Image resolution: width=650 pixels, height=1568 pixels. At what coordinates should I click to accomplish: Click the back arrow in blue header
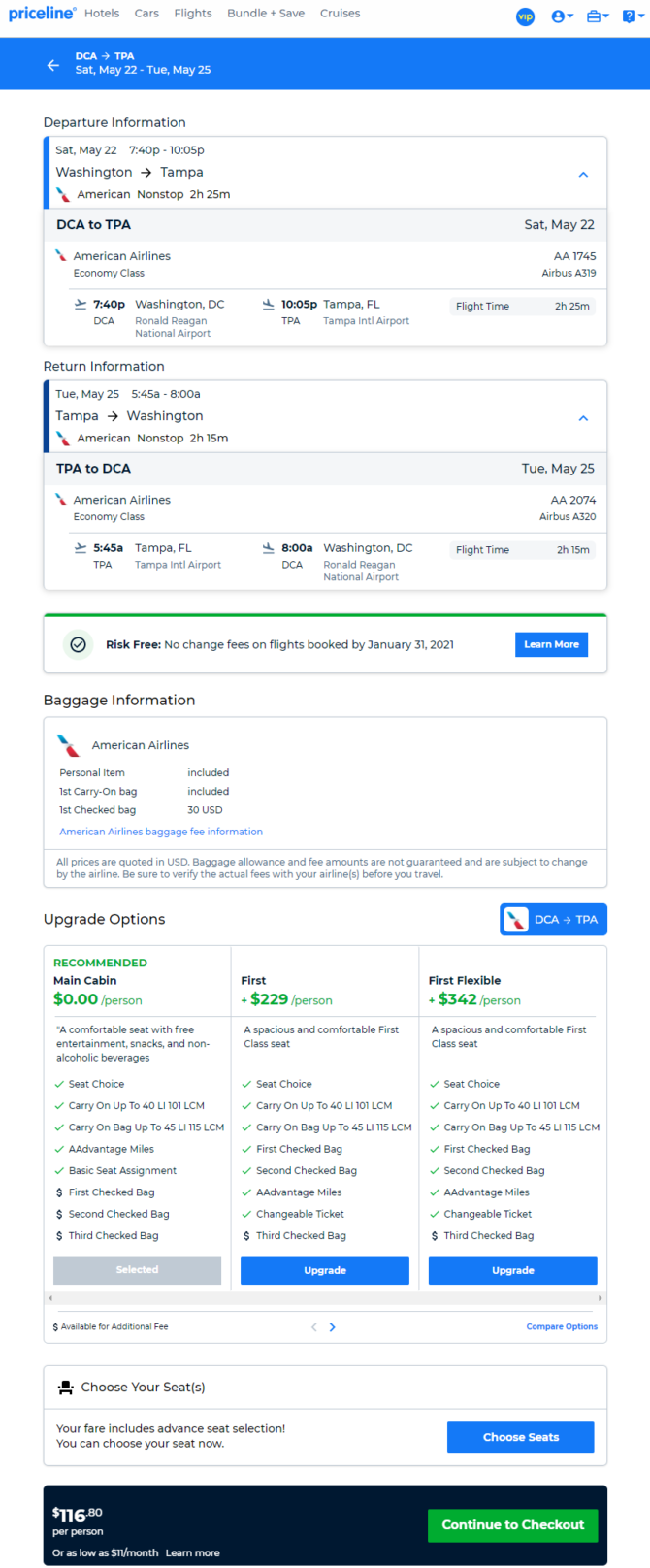pyautogui.click(x=53, y=65)
